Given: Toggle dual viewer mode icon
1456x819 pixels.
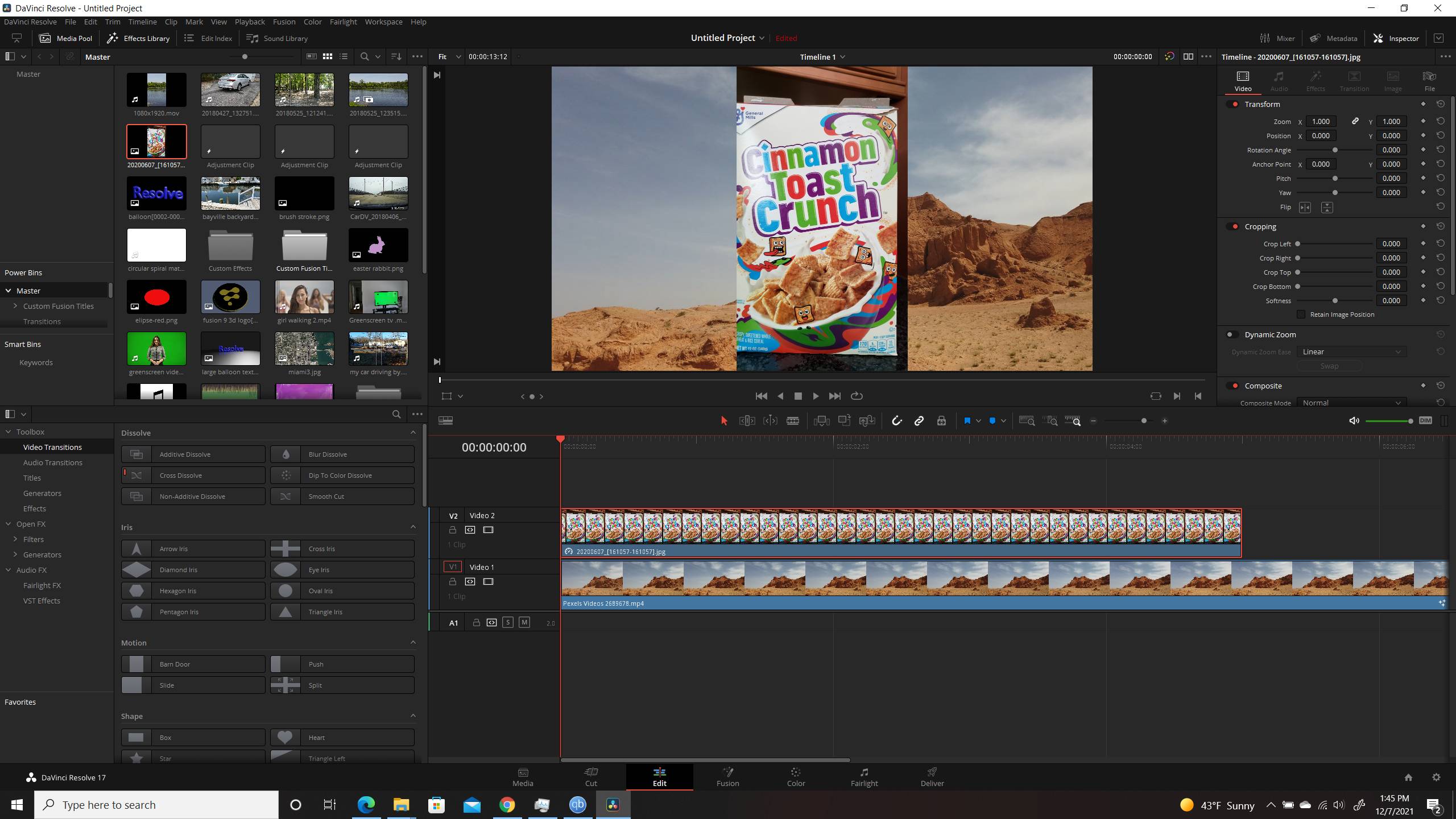Looking at the screenshot, I should point(1188,57).
